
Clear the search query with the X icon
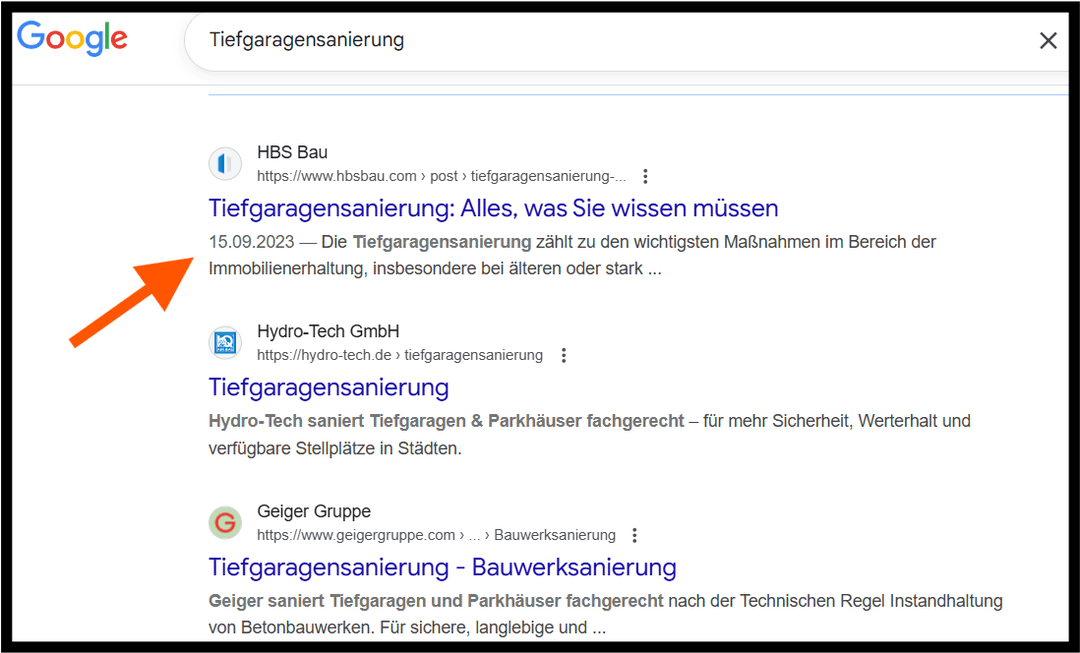tap(1048, 40)
